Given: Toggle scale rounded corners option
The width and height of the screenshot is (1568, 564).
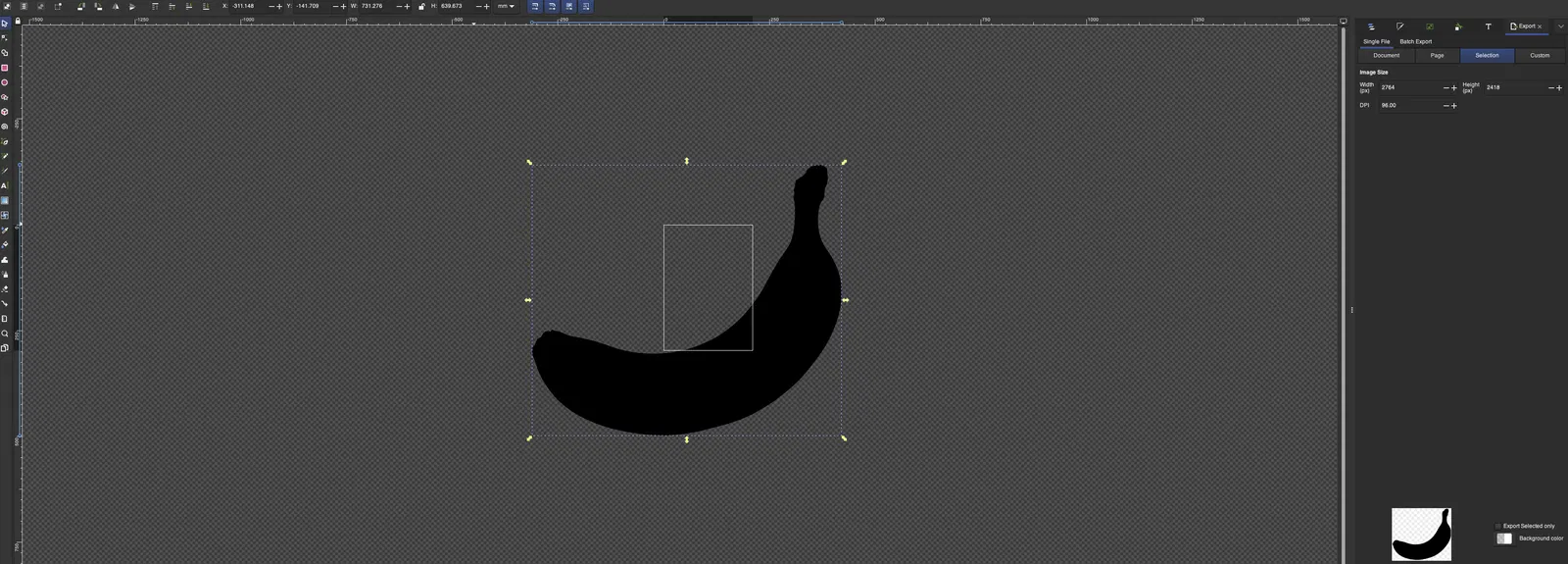Looking at the screenshot, I should 552,6.
